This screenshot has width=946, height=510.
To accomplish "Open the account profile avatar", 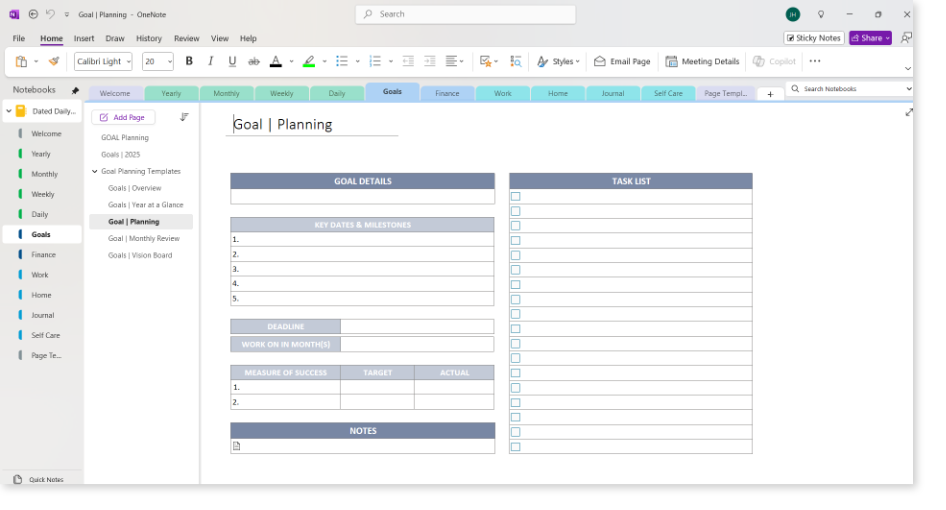I will tap(793, 14).
